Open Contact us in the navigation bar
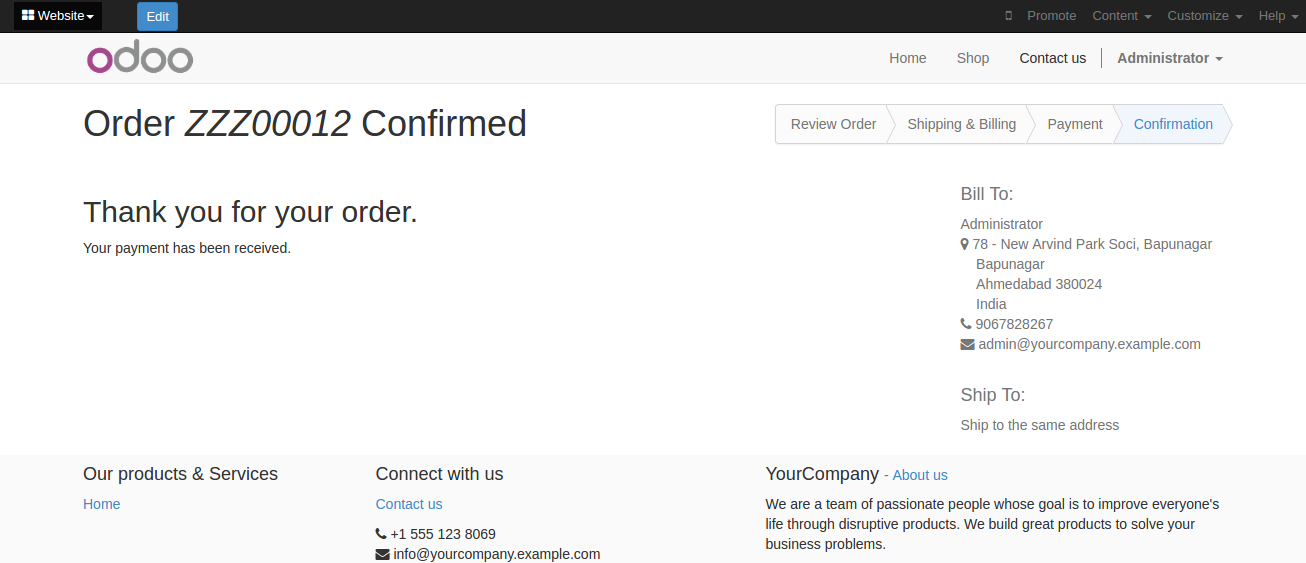Screen dimensions: 1306x563 coord(1053,58)
